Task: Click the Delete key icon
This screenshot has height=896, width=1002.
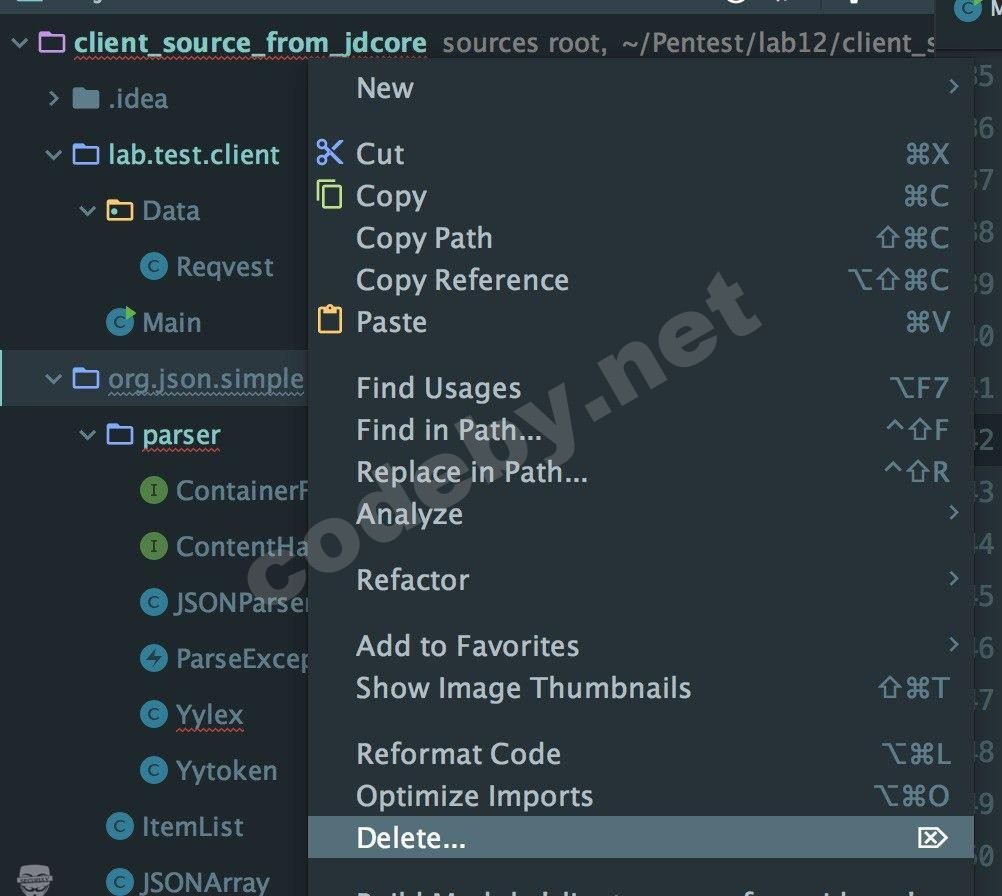Action: (932, 837)
